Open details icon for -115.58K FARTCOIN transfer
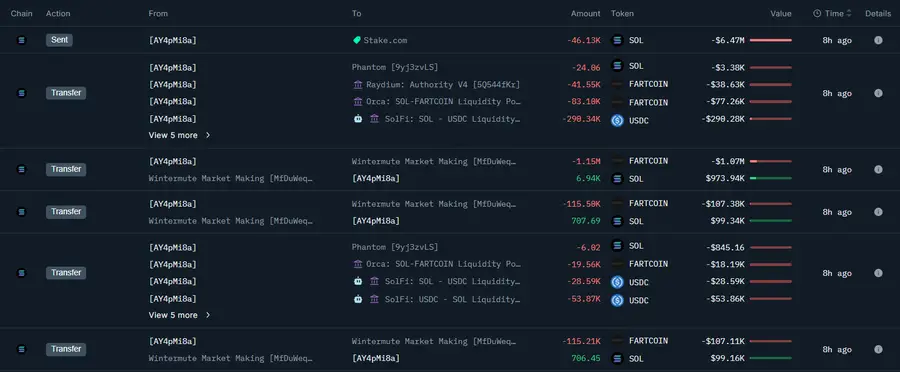This screenshot has width=900, height=372. [878, 212]
